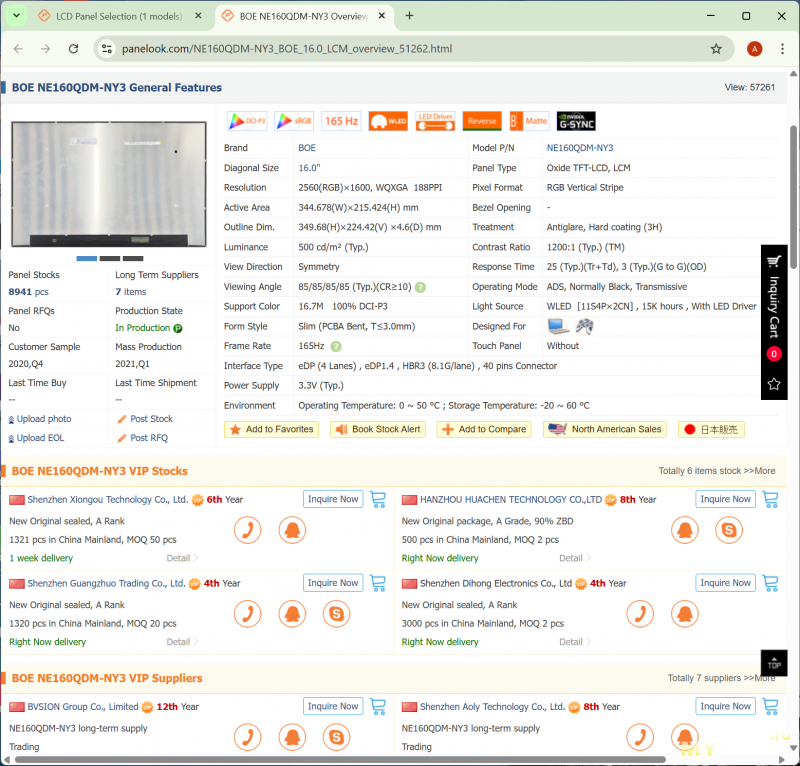
Task: Click the In Production status icon
Action: click(x=178, y=328)
